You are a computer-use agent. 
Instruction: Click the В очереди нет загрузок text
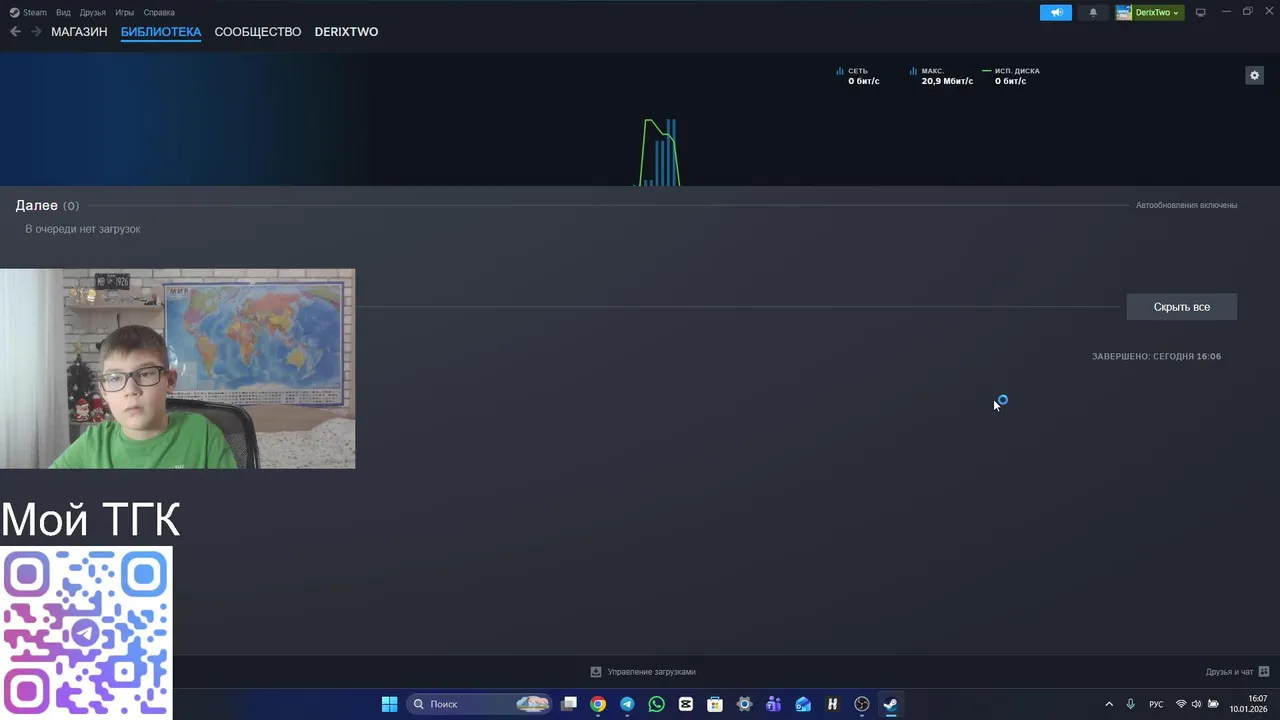coord(83,229)
